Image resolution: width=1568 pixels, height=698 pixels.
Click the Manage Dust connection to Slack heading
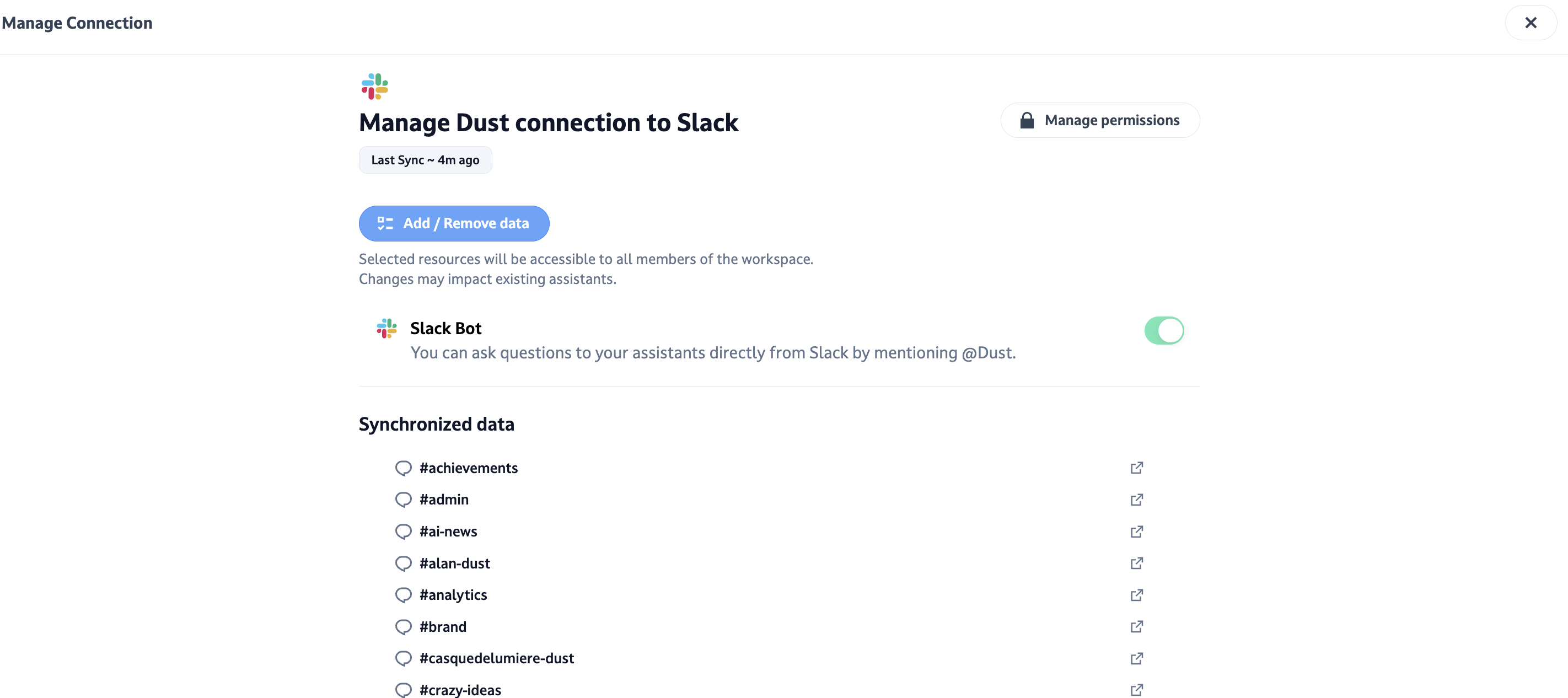pyautogui.click(x=549, y=123)
